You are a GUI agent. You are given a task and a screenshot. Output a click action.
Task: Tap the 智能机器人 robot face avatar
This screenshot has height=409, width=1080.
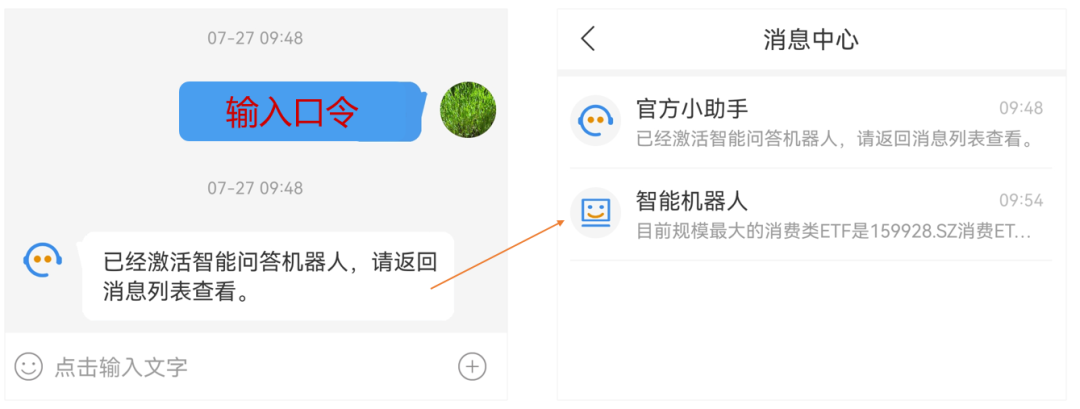(x=595, y=213)
